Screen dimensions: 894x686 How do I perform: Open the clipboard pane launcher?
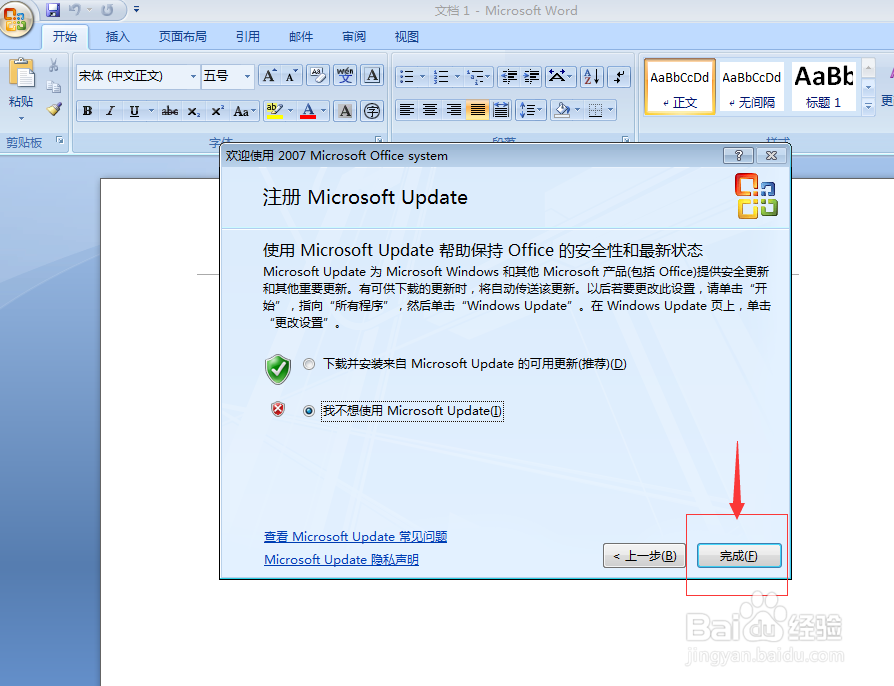60,140
